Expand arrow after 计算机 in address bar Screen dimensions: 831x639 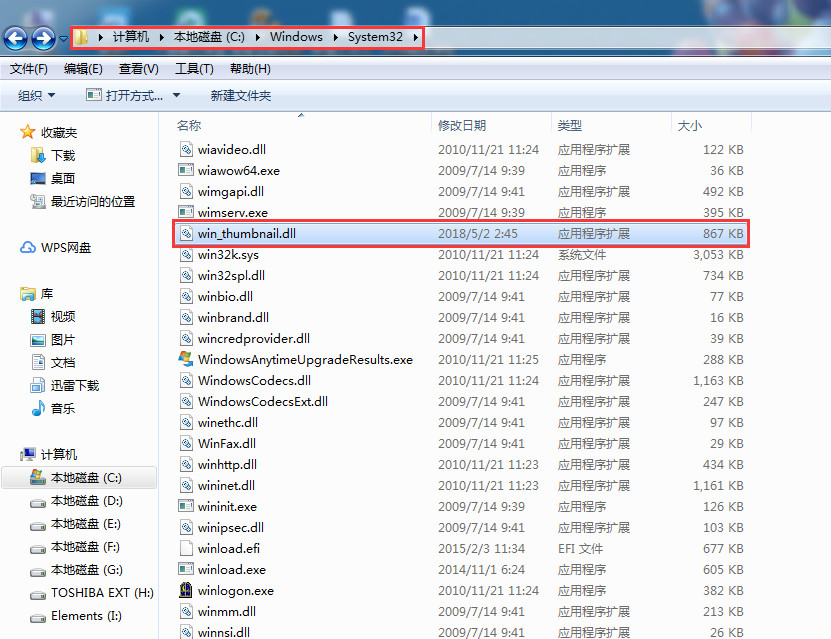click(x=162, y=37)
